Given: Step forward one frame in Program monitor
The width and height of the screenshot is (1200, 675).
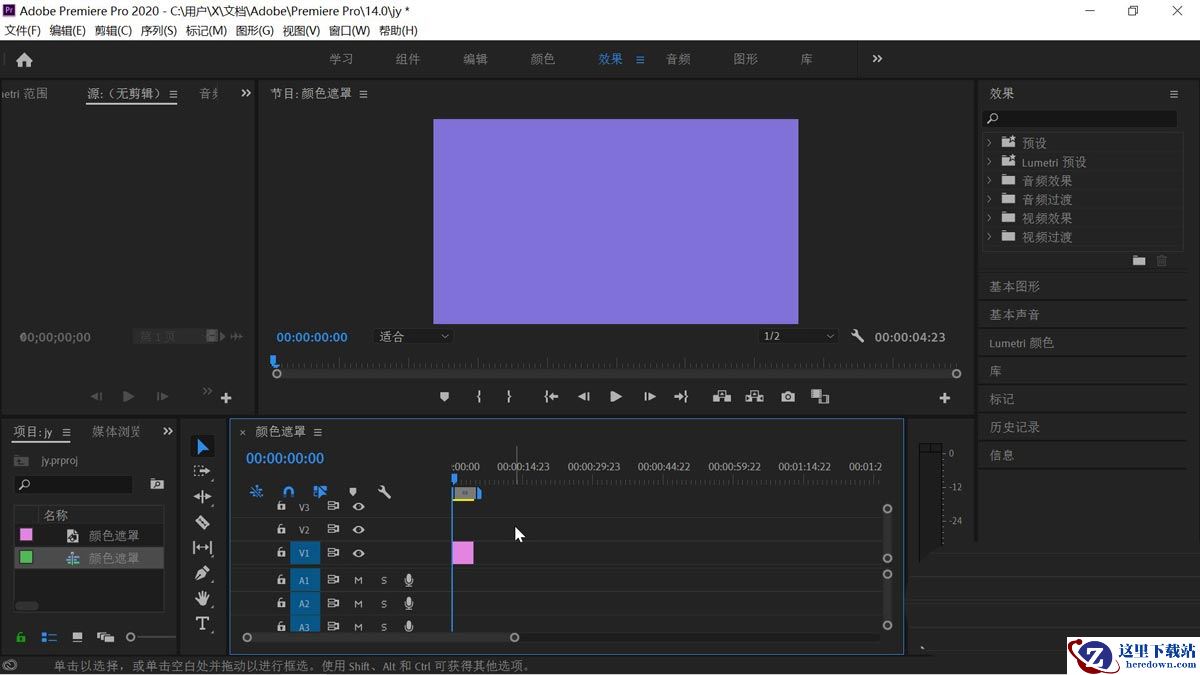Looking at the screenshot, I should click(649, 397).
